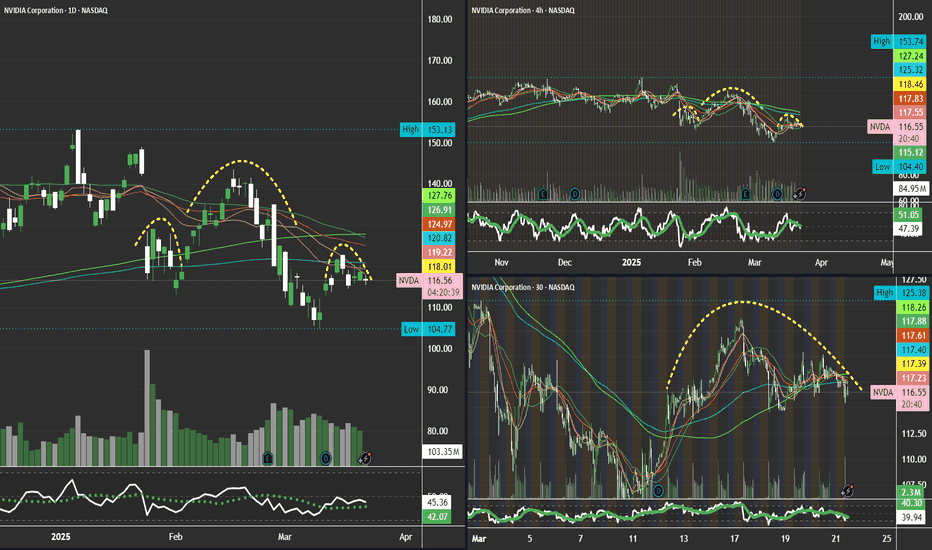
Task: Open first earnings E marker on 4h chart
Action: point(543,194)
